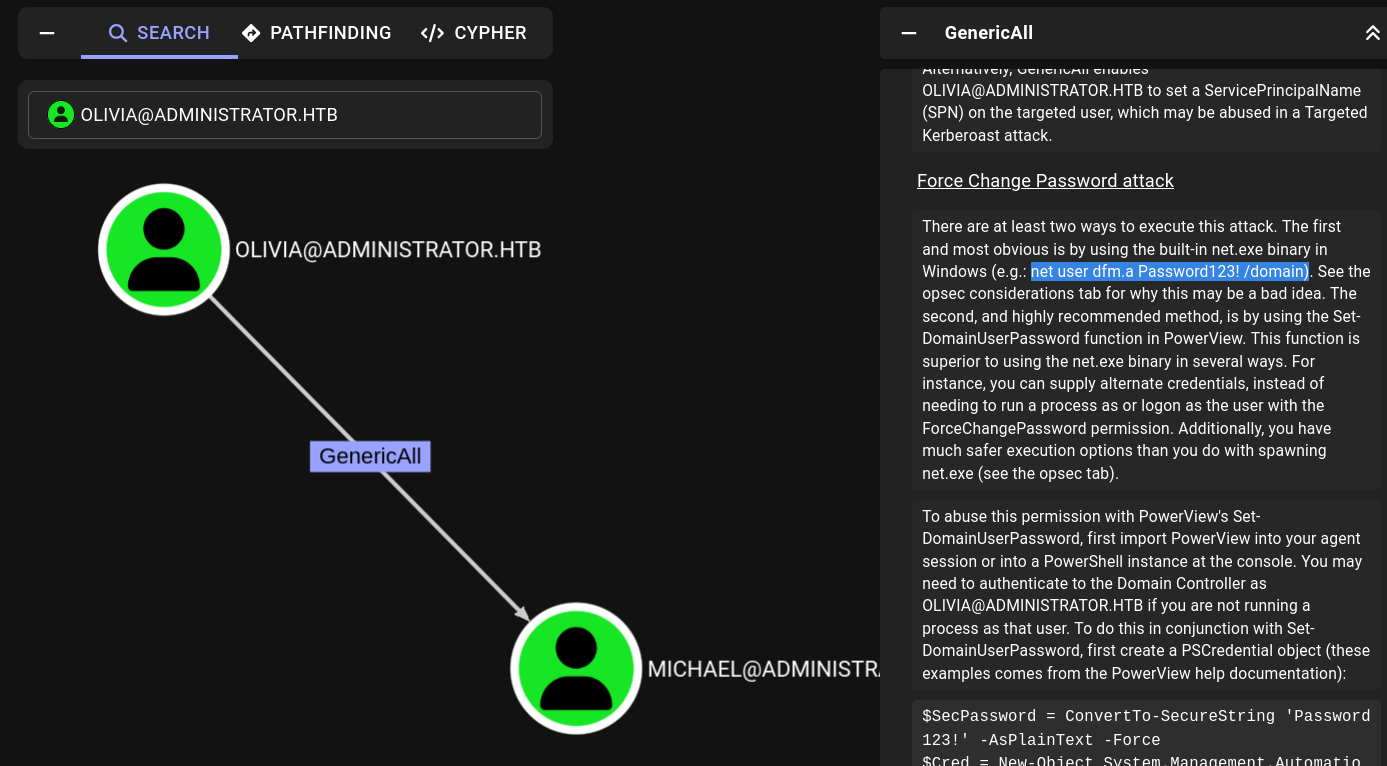Screen dimensions: 1387x766
Task: Expand the Force Change Password attack section
Action: click(x=1045, y=181)
